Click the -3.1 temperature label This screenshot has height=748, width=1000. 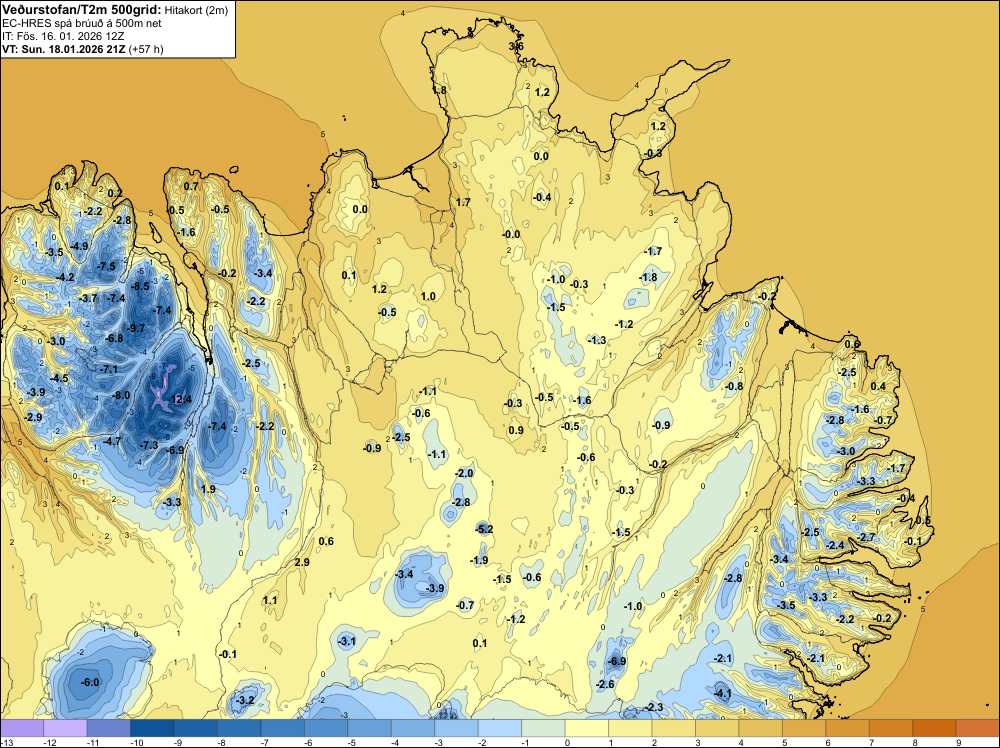coord(346,641)
